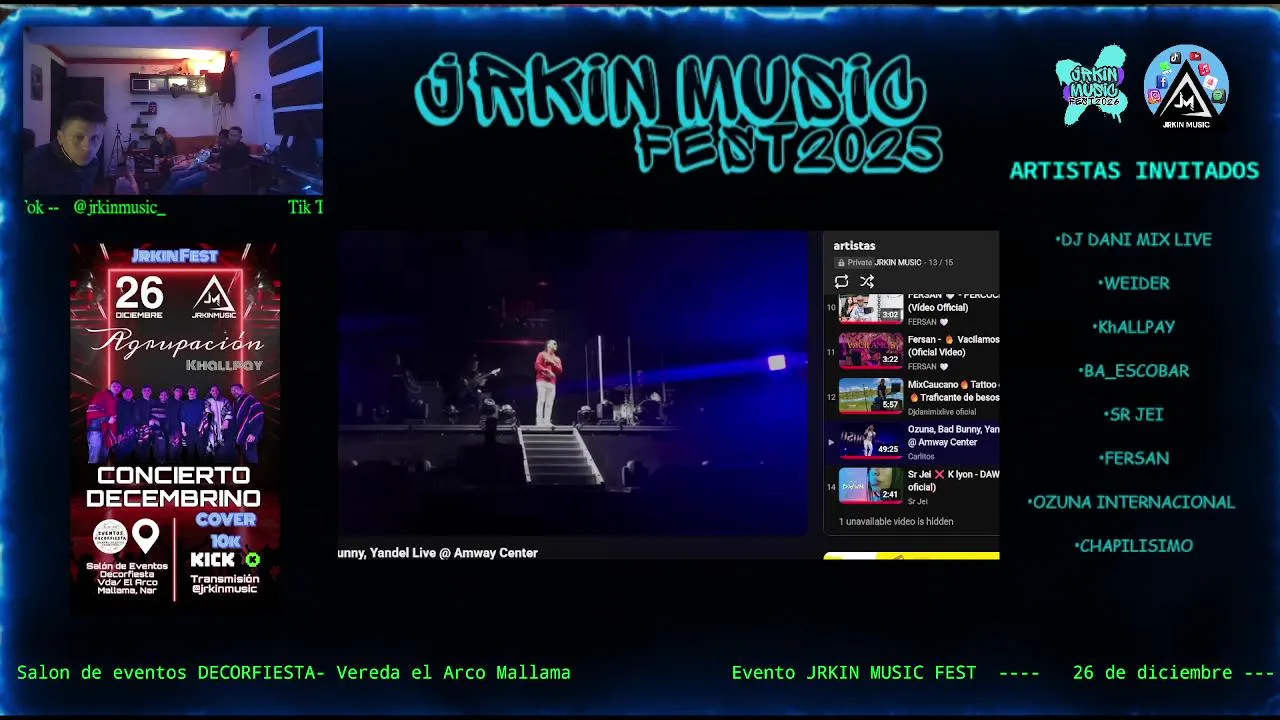1280x720 pixels.
Task: Open the Carlitos channel name
Action: (921, 457)
